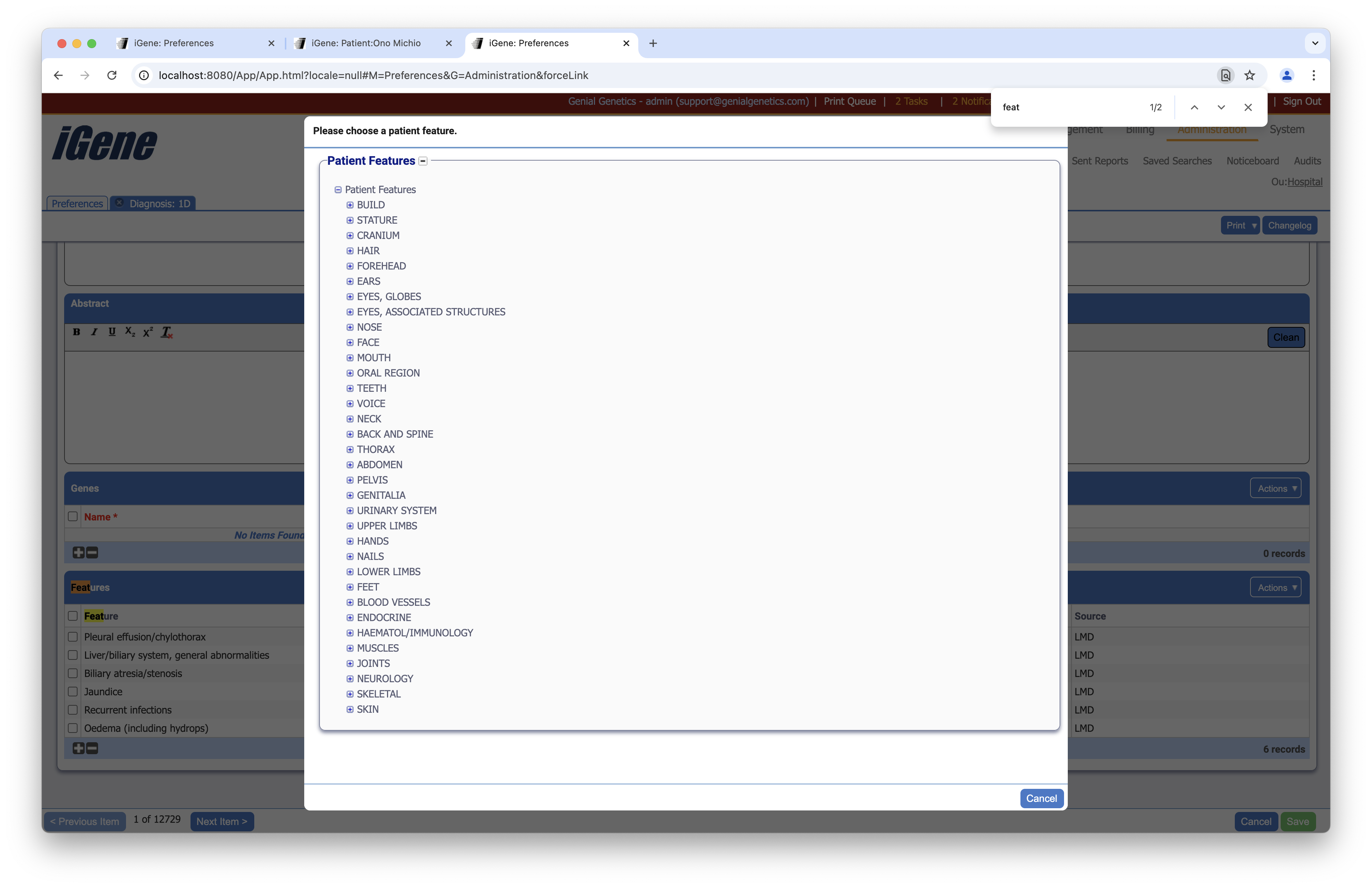Select the SKELETAL category label
The width and height of the screenshot is (1372, 888).
(378, 694)
